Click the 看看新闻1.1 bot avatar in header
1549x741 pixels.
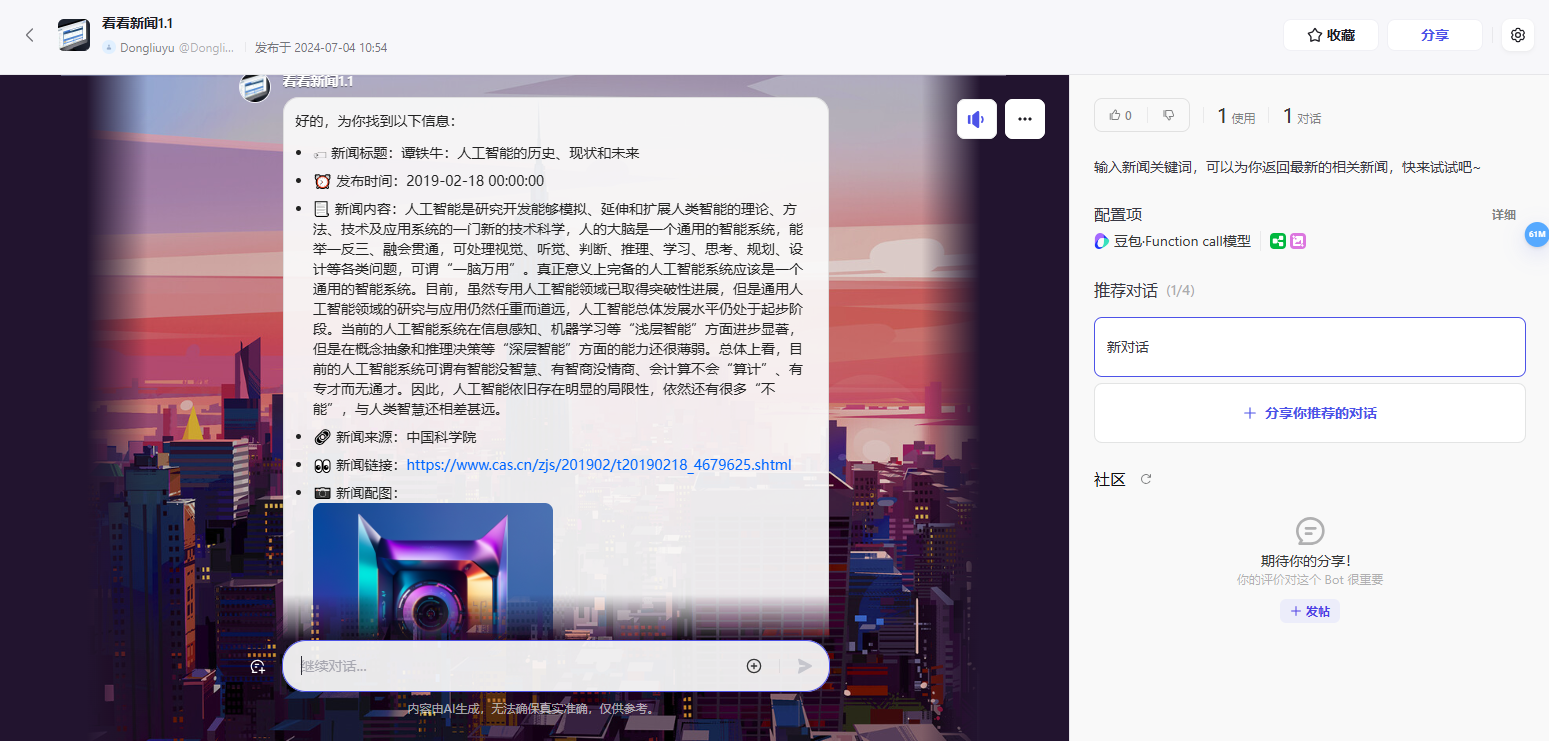74,35
